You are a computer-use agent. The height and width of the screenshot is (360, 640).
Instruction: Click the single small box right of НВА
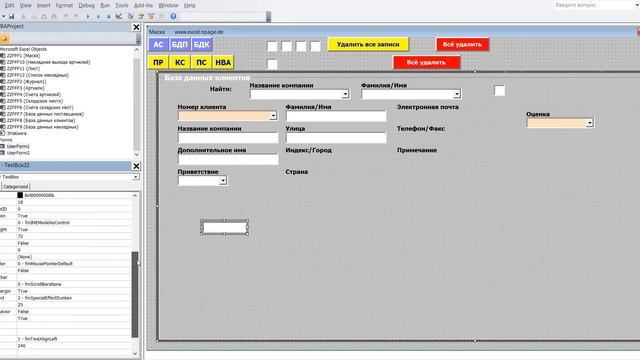(272, 64)
